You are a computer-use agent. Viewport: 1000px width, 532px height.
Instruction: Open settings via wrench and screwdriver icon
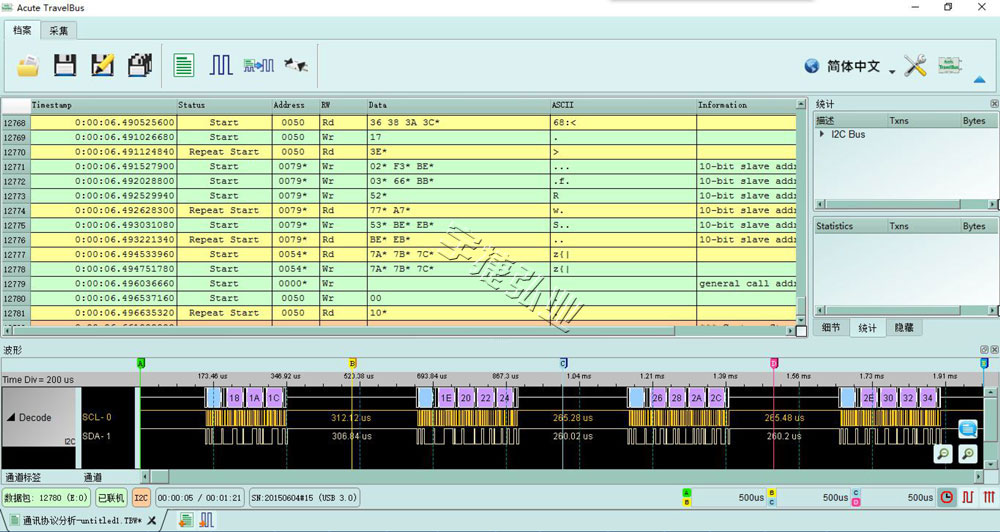[915, 65]
